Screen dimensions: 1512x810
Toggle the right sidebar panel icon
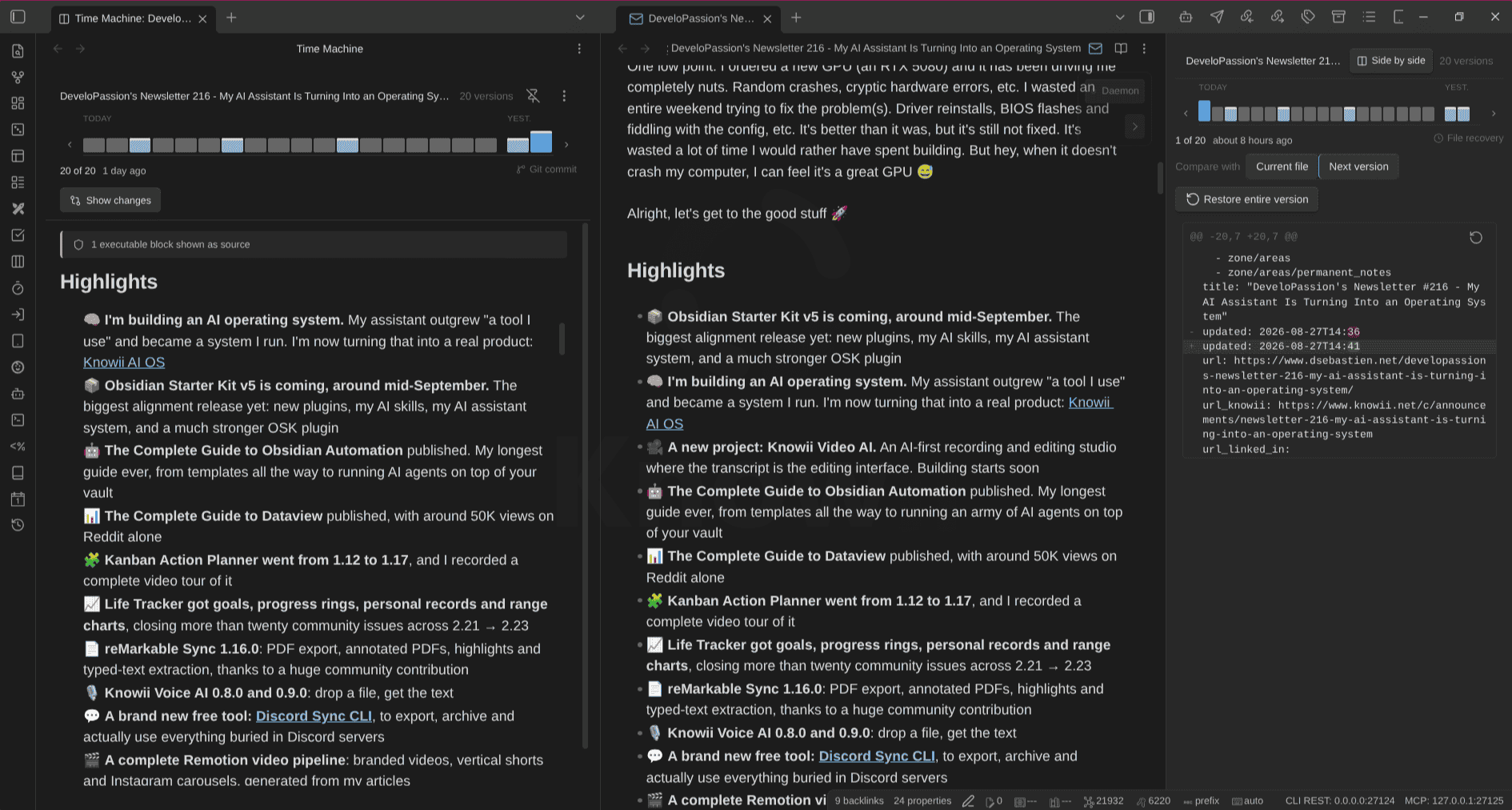[x=1146, y=17]
